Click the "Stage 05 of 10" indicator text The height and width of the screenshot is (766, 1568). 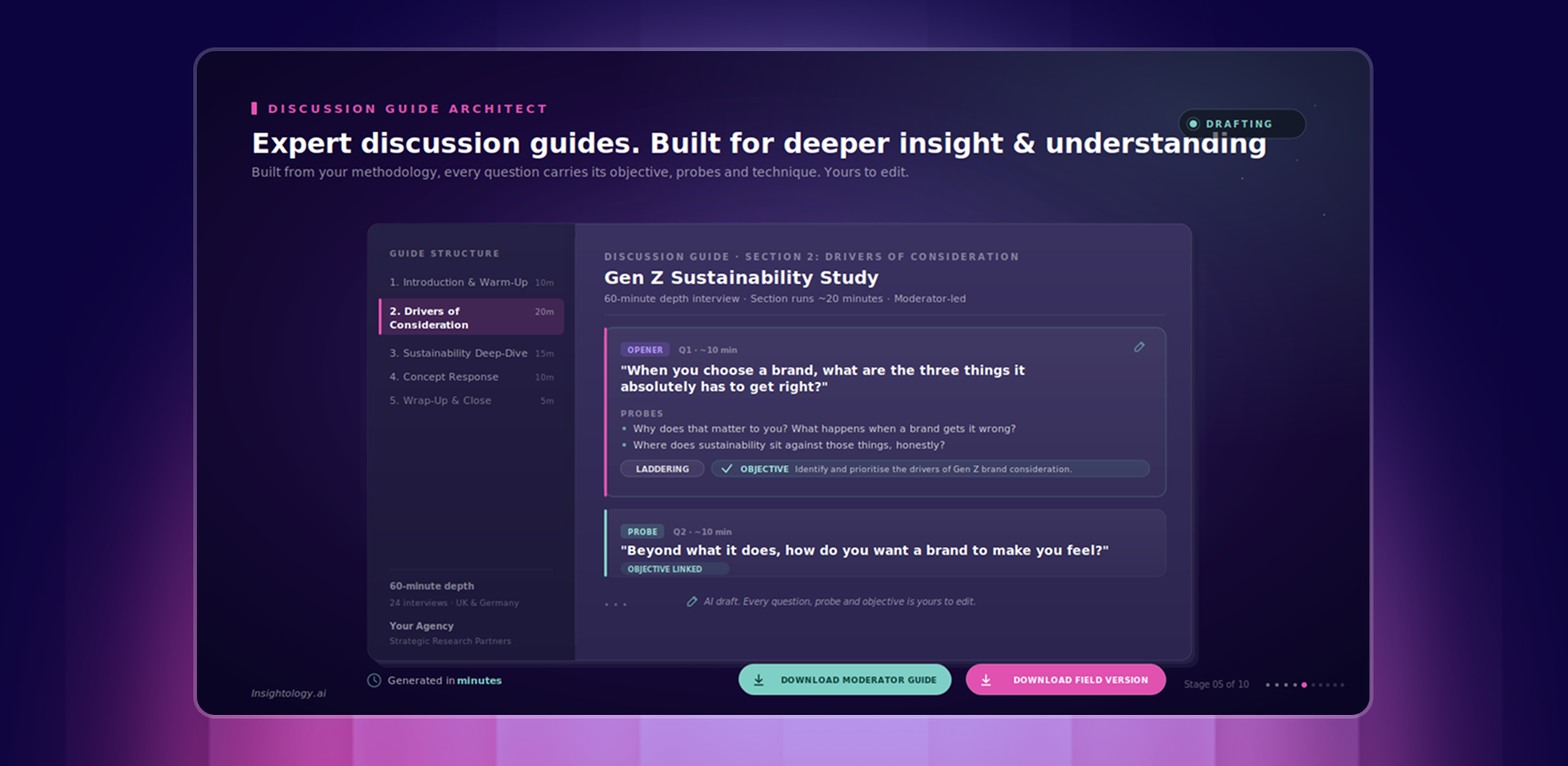coord(1216,685)
